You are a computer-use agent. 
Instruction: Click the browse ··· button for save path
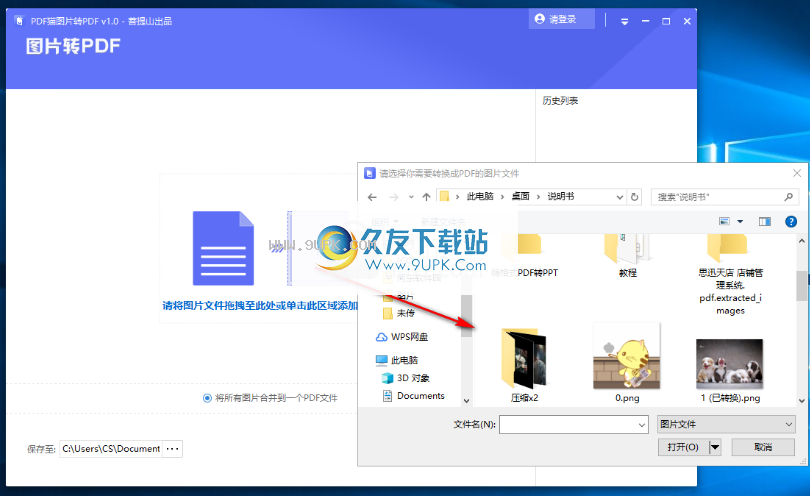[x=173, y=449]
